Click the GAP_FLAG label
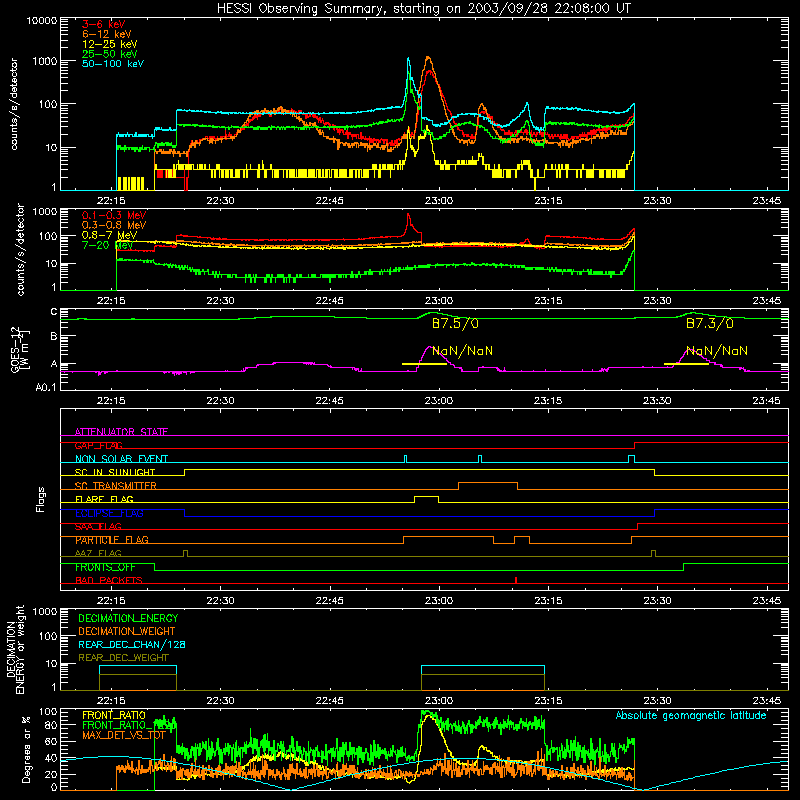Screen dimensions: 800x800 (x=98, y=445)
